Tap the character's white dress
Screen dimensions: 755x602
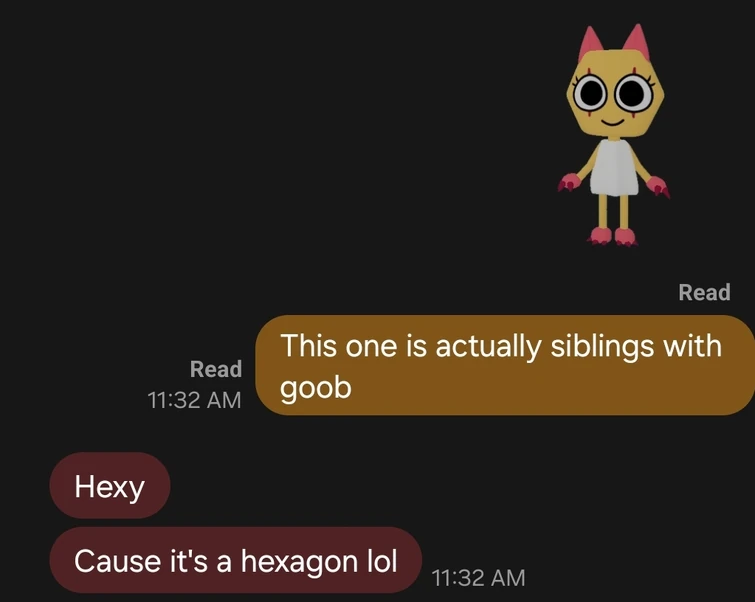[612, 168]
